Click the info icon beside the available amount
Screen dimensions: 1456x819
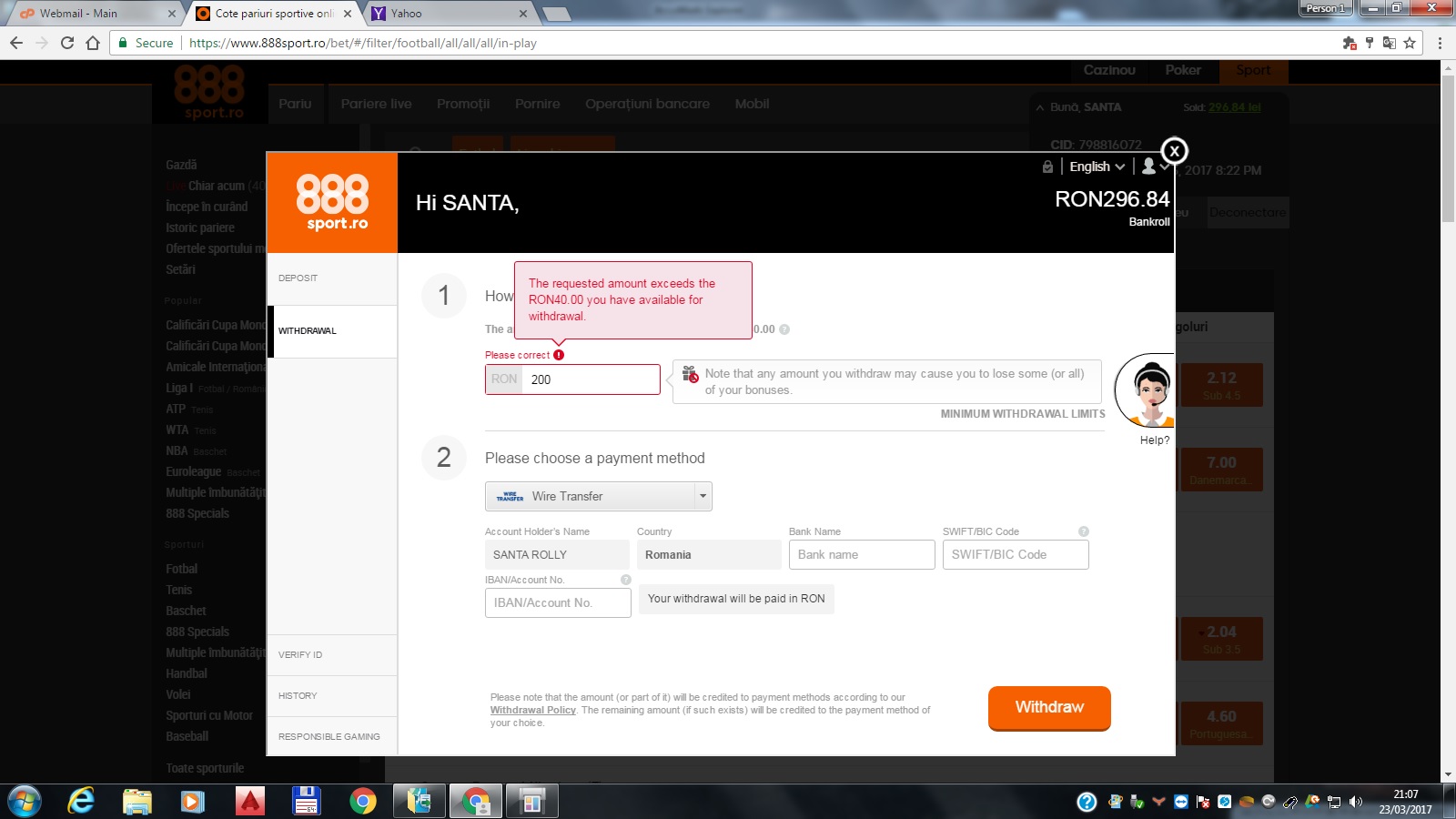[784, 329]
